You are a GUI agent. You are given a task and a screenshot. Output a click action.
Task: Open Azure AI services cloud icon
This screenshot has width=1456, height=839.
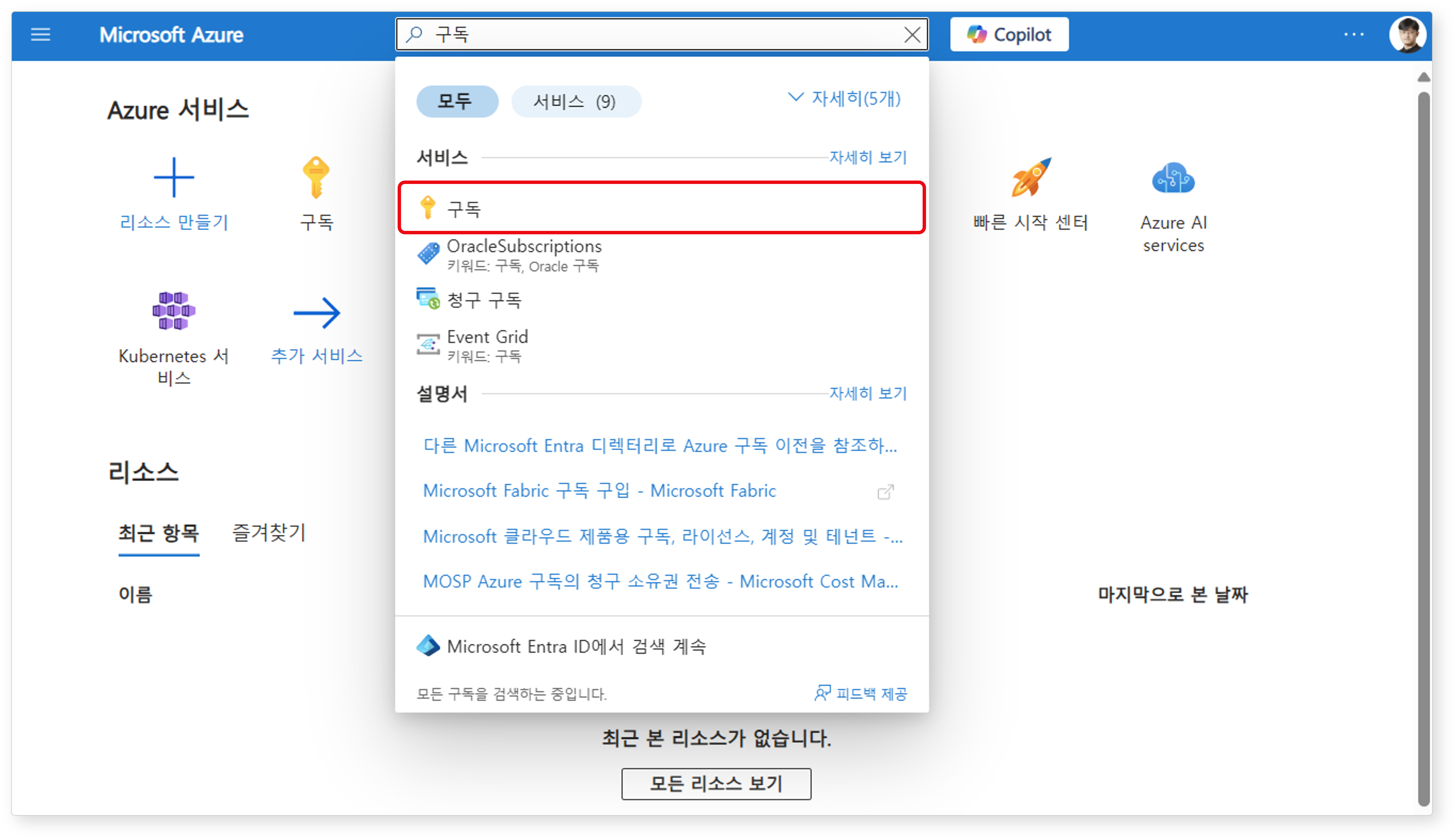1173,178
